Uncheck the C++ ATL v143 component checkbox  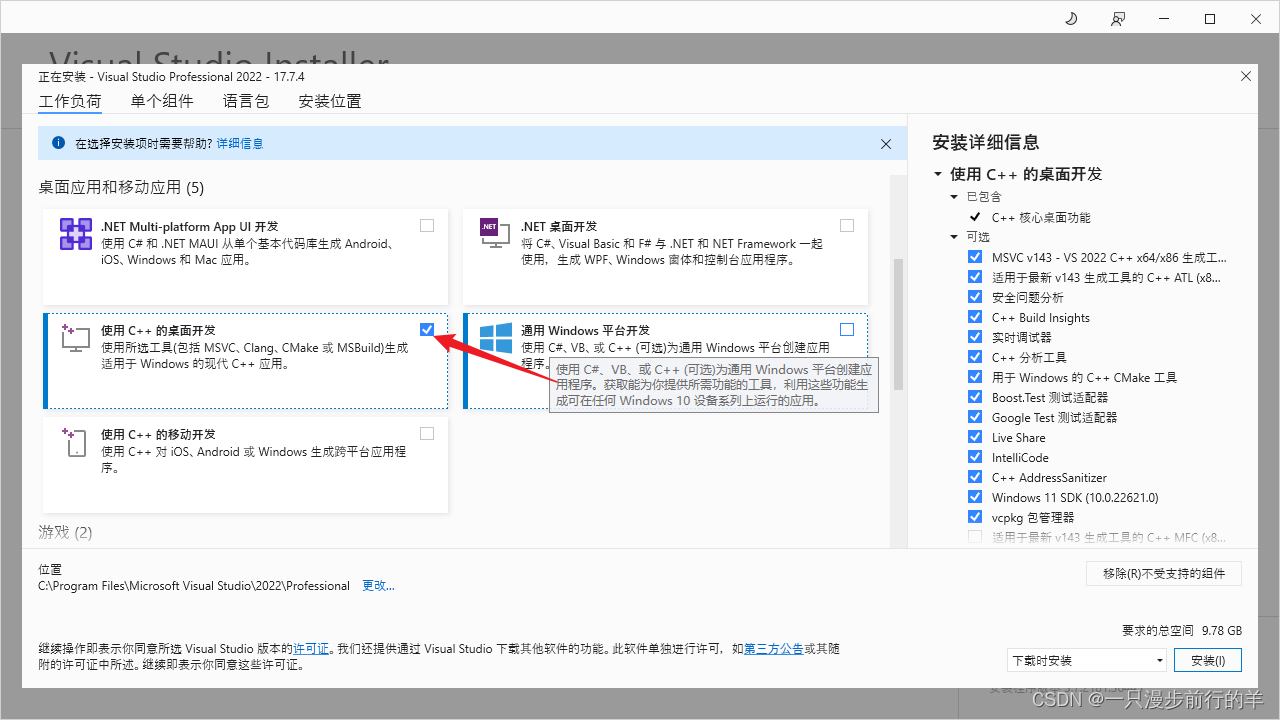(x=975, y=277)
